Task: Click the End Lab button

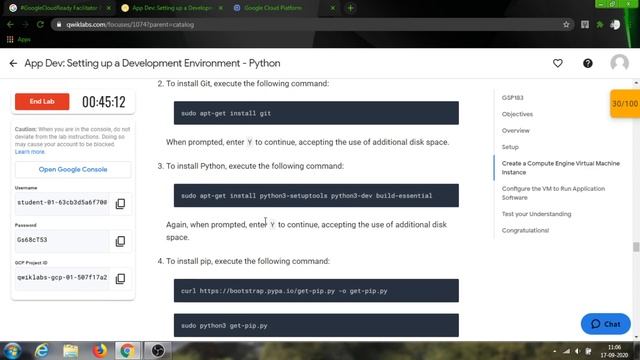Action: (x=42, y=101)
